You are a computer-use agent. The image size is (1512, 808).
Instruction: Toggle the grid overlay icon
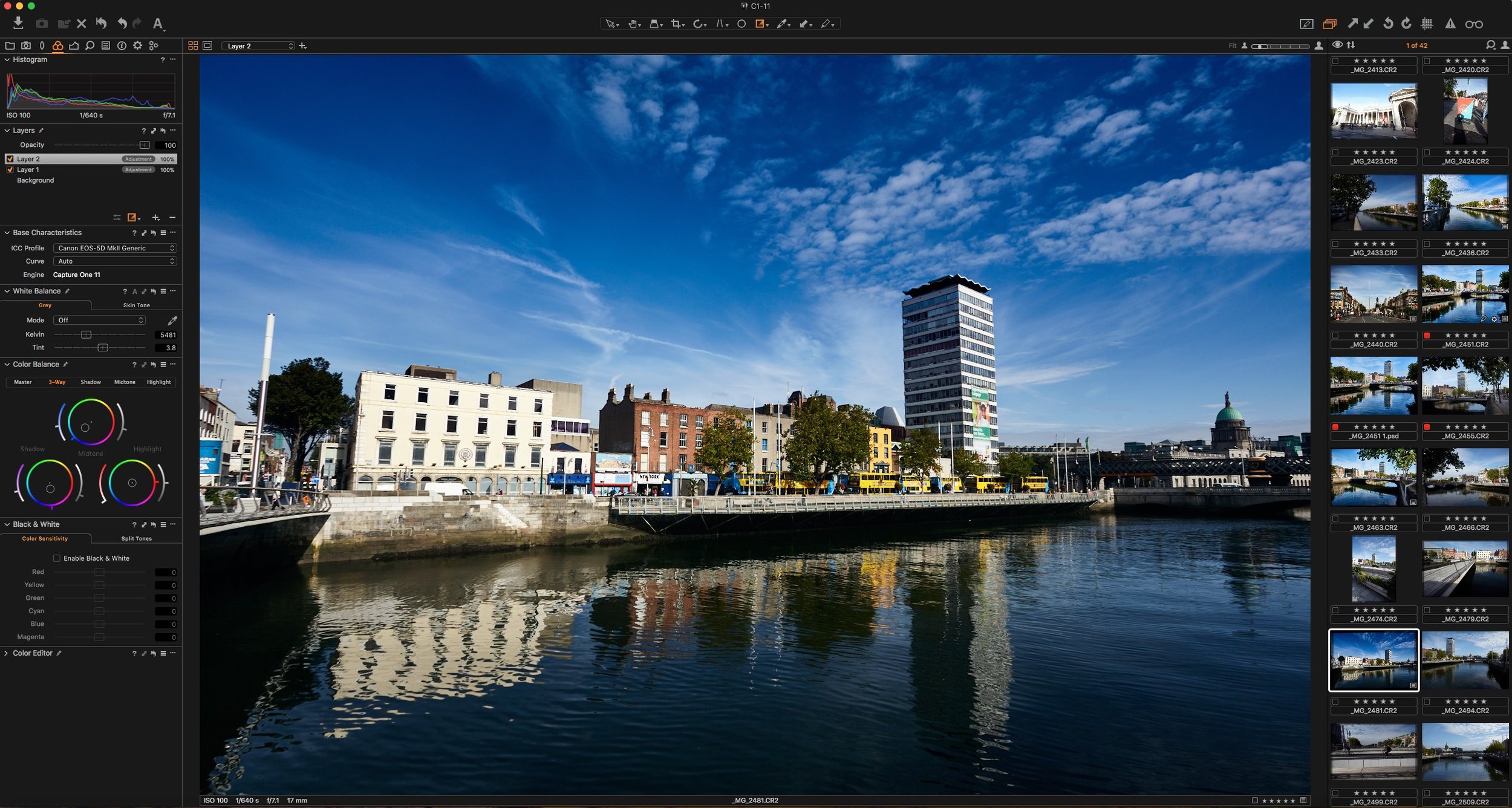1427,24
